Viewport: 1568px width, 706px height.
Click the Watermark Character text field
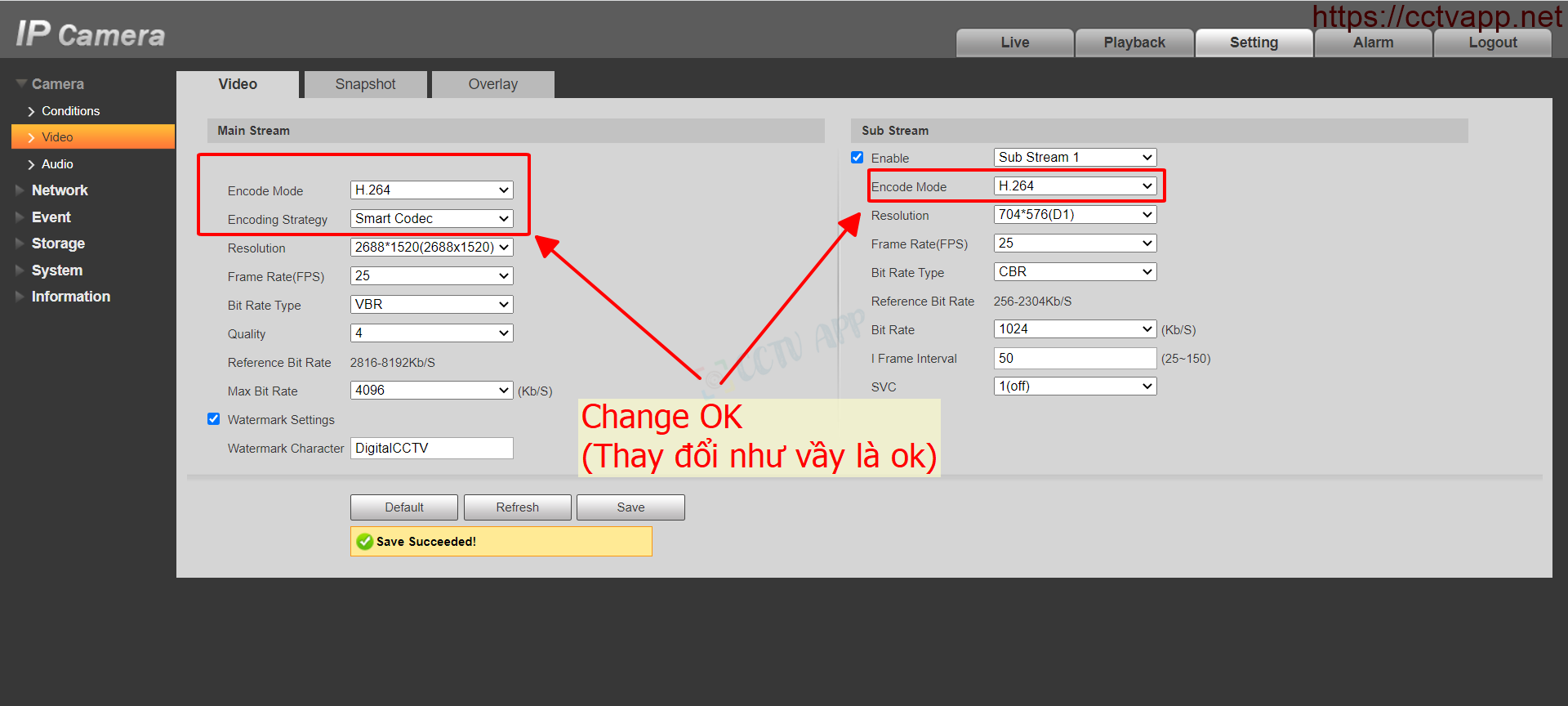coord(431,448)
